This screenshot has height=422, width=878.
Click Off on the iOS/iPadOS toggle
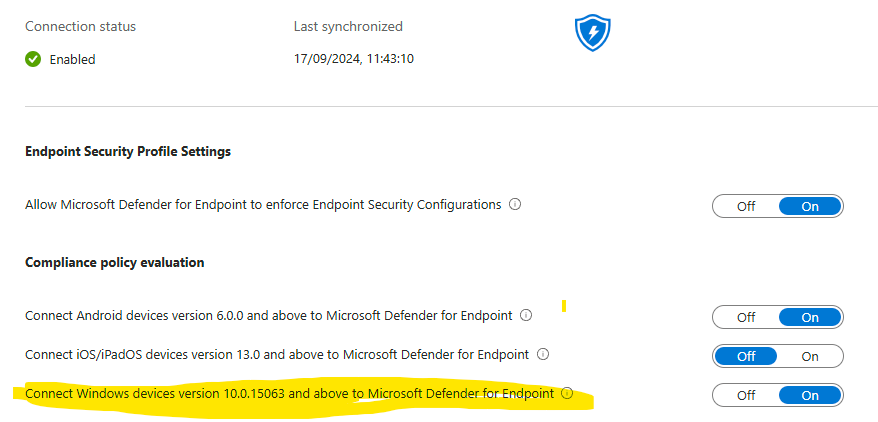746,357
